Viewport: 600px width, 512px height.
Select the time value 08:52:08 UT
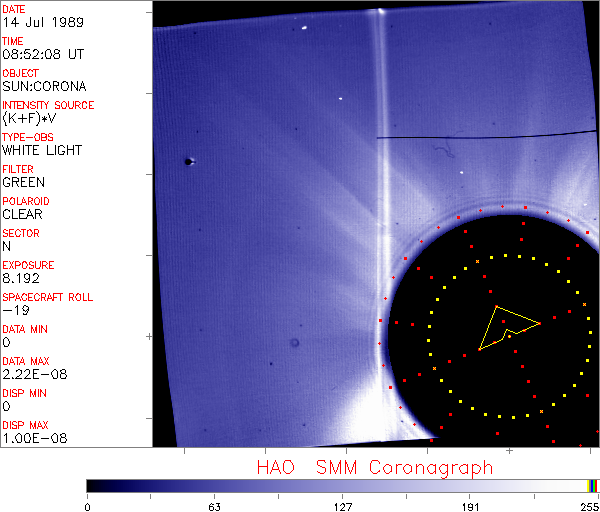point(43,54)
